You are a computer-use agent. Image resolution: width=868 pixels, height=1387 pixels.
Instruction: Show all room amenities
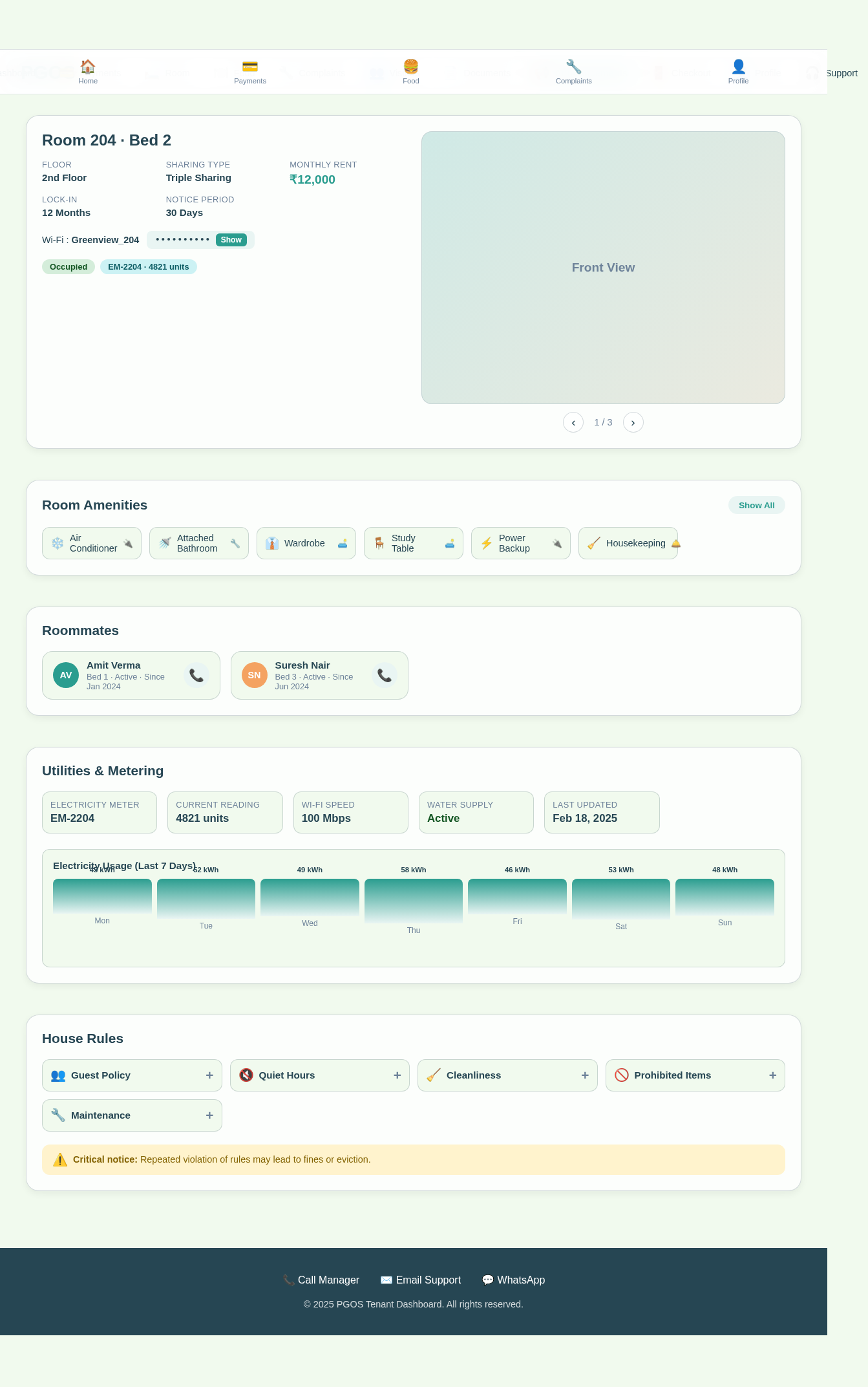click(757, 505)
